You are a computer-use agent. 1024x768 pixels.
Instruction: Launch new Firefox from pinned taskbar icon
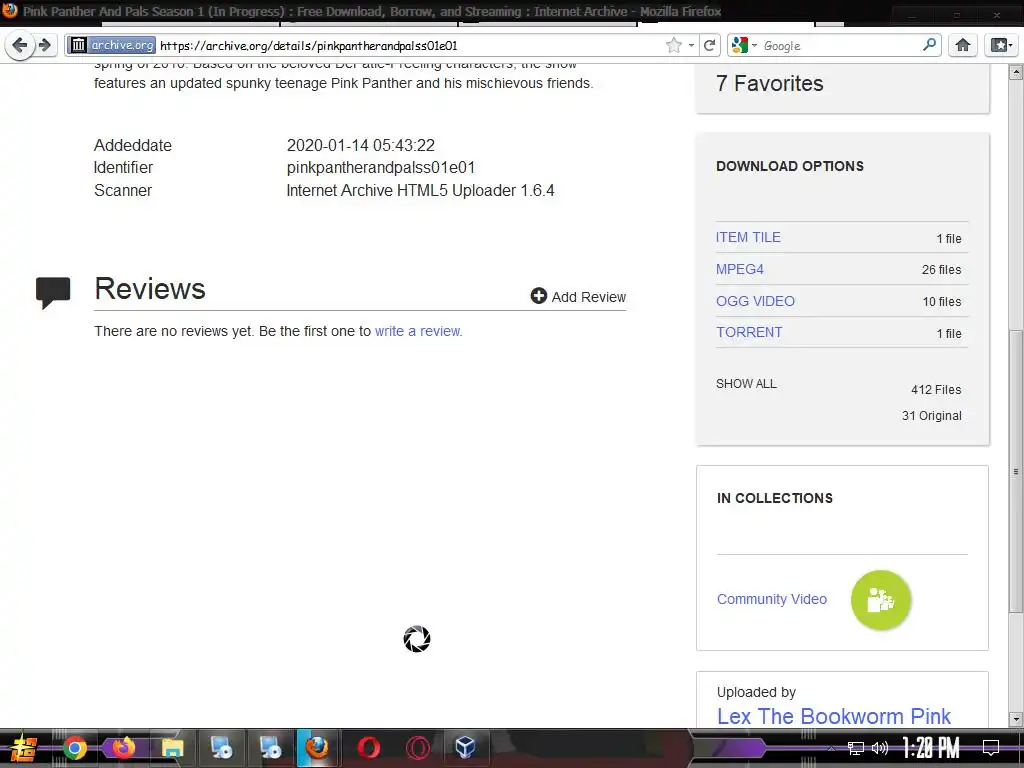(123, 748)
